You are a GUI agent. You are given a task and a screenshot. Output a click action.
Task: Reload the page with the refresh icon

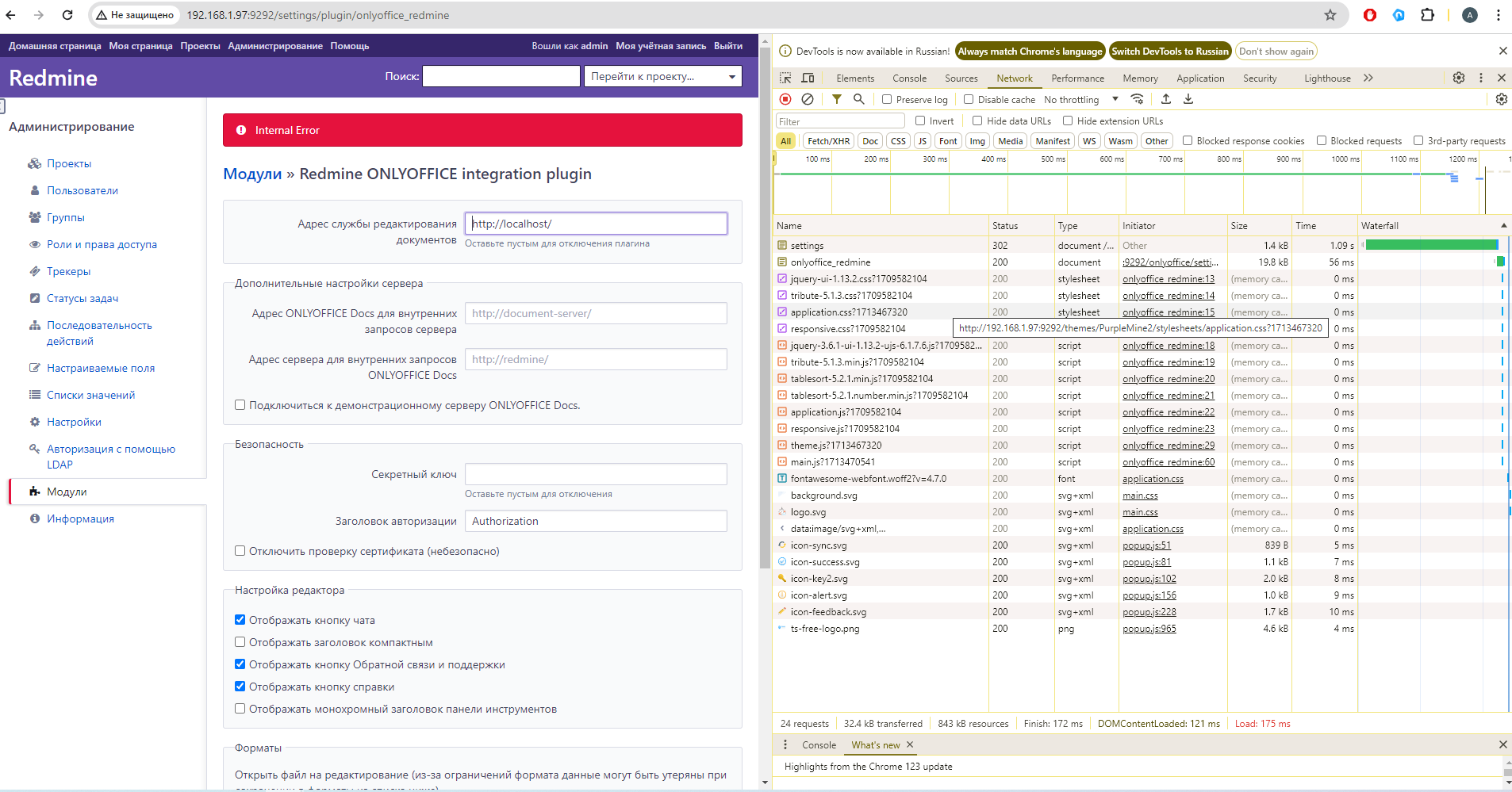pyautogui.click(x=67, y=15)
